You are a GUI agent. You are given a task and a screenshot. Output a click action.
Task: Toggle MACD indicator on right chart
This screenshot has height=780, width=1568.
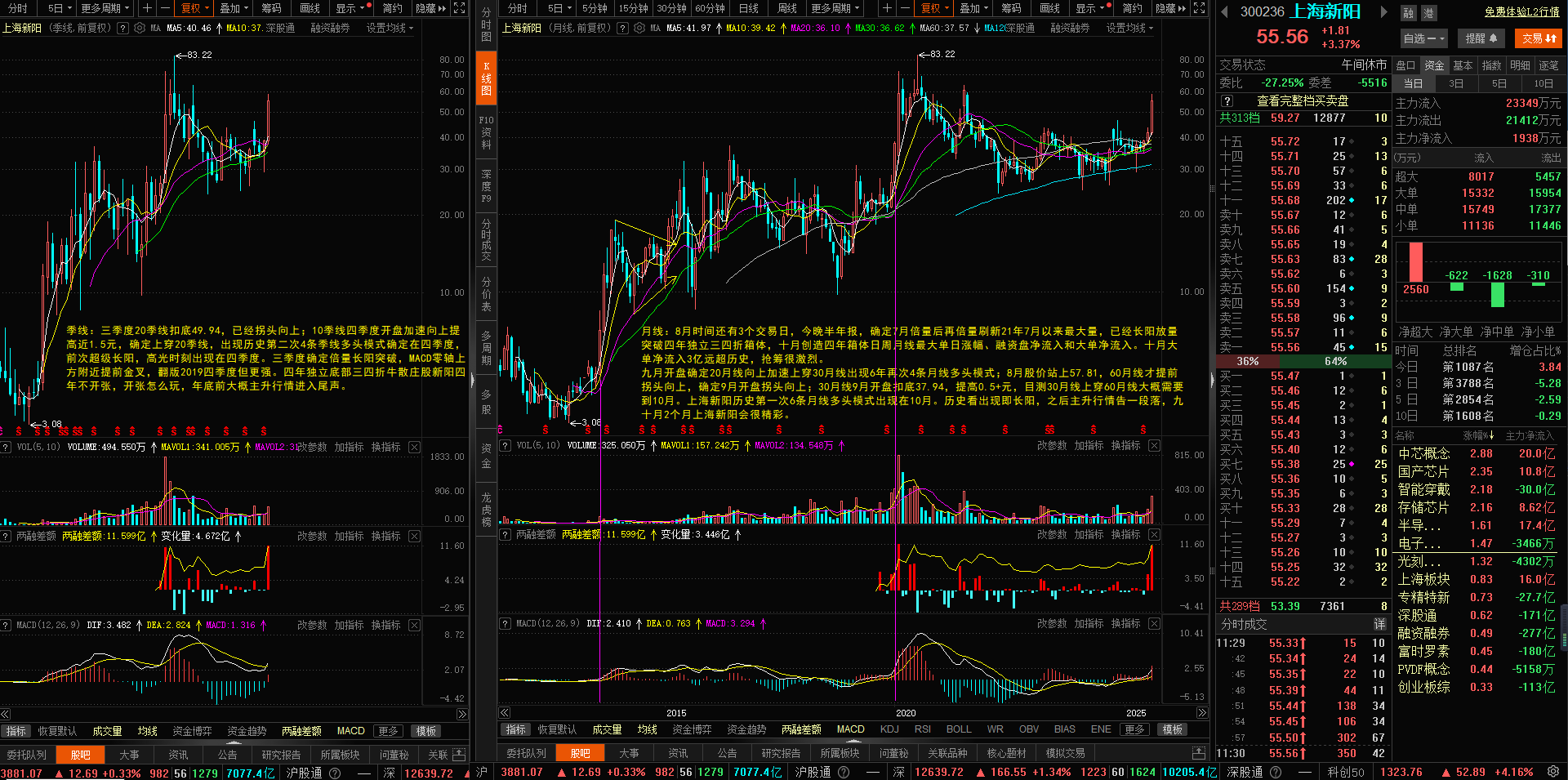(850, 729)
